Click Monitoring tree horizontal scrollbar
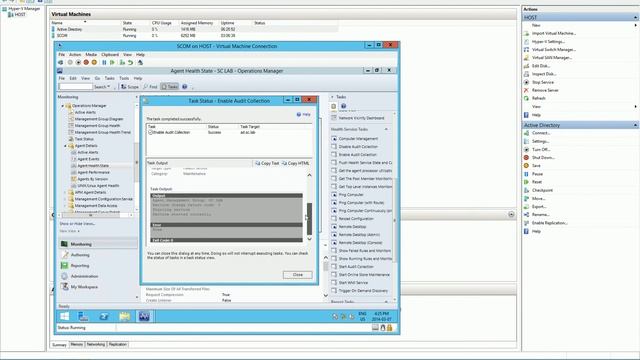Viewport: 640px width, 360px height. pyautogui.click(x=91, y=215)
